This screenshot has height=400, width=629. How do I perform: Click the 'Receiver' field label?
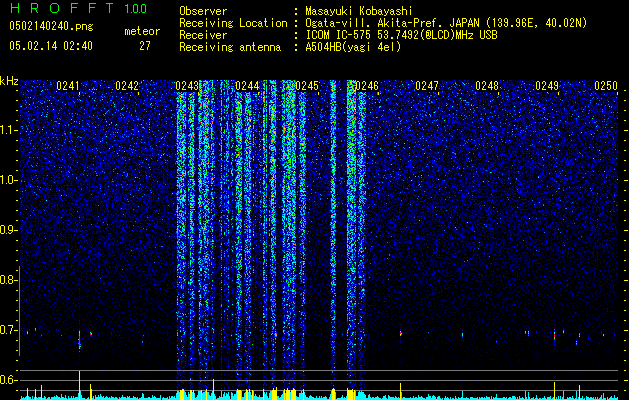[x=203, y=35]
